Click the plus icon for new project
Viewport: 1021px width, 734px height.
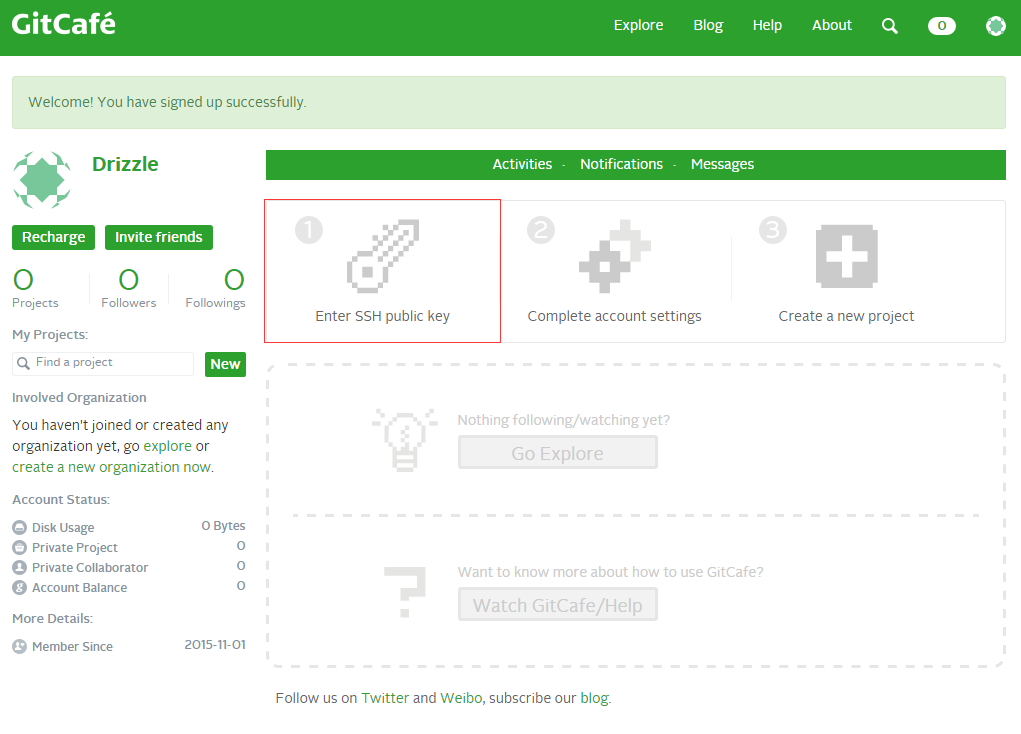coord(846,255)
